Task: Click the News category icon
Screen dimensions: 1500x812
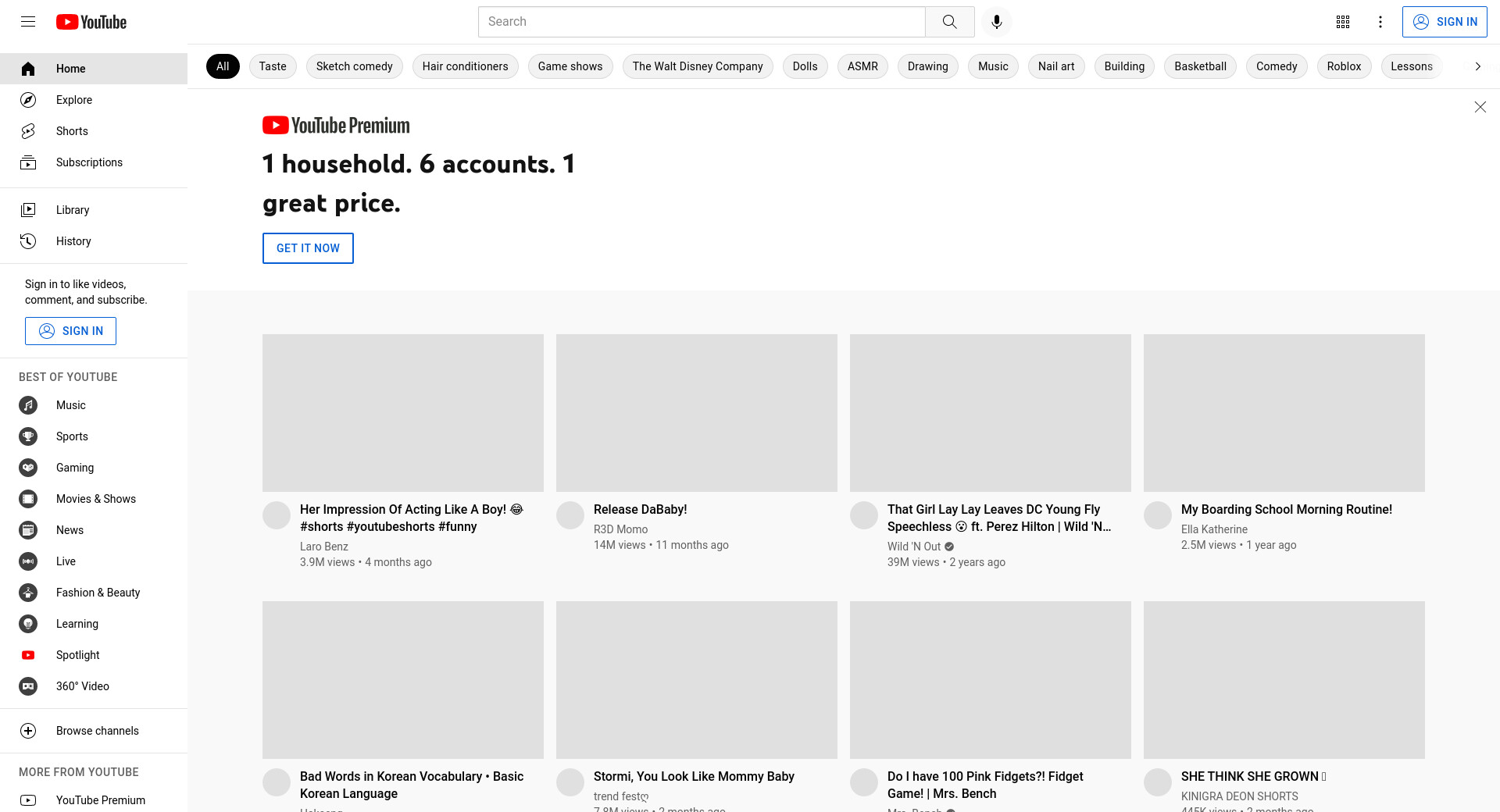Action: pos(28,530)
